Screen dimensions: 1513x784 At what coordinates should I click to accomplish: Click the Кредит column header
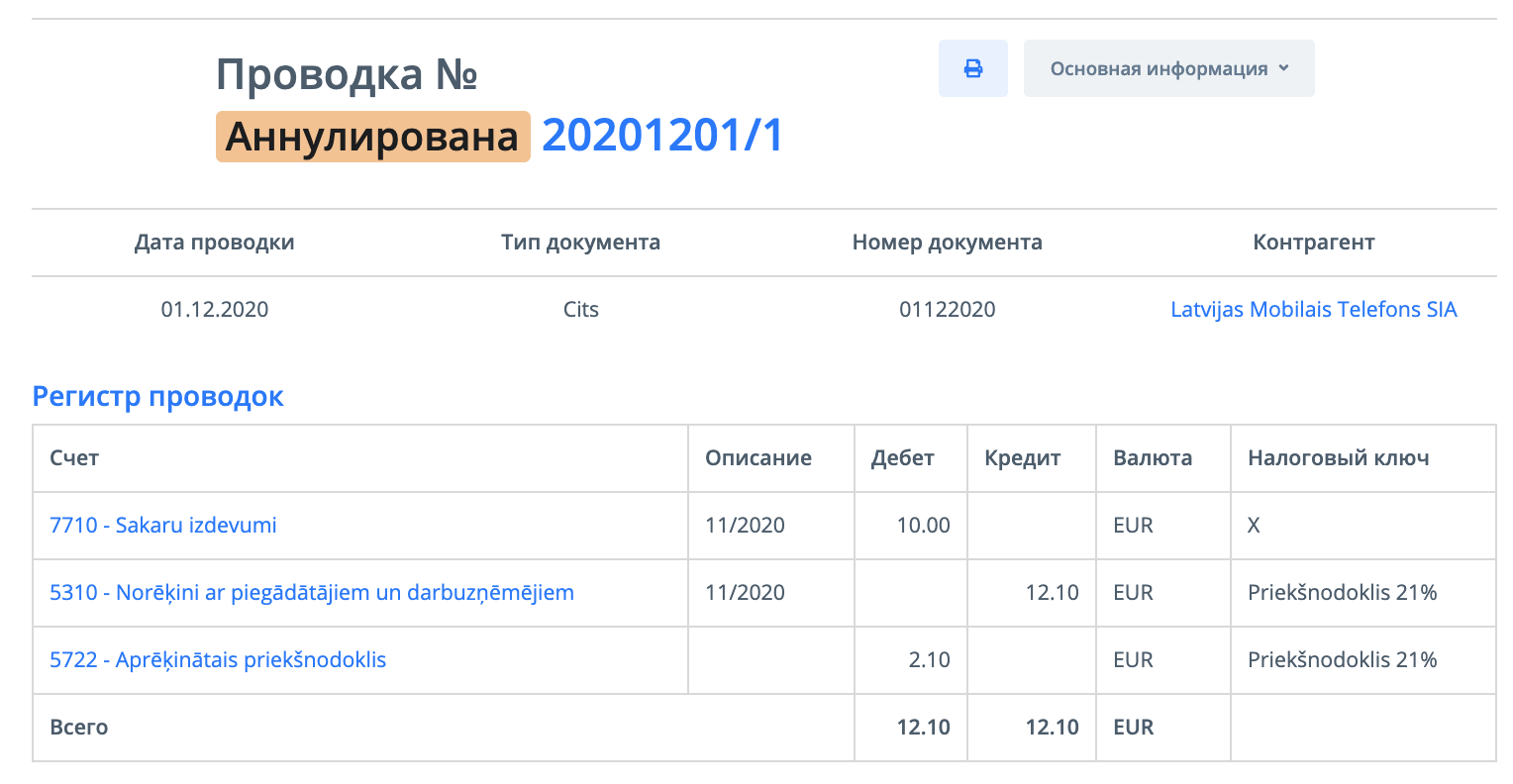(1022, 458)
